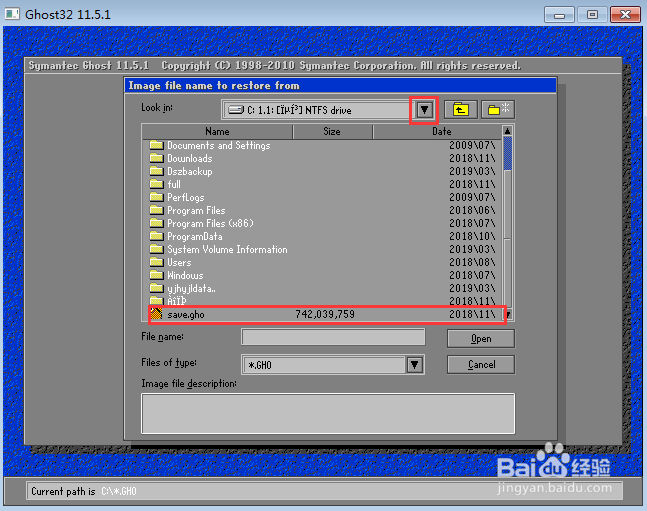Open the Look in drive dropdown arrow

click(x=424, y=110)
